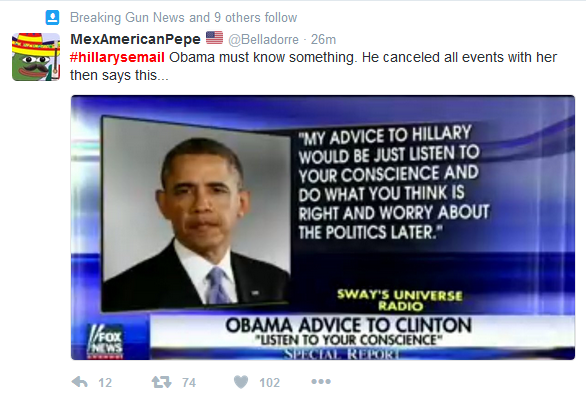Open the three-dot more options menu
The width and height of the screenshot is (586, 401).
[321, 382]
